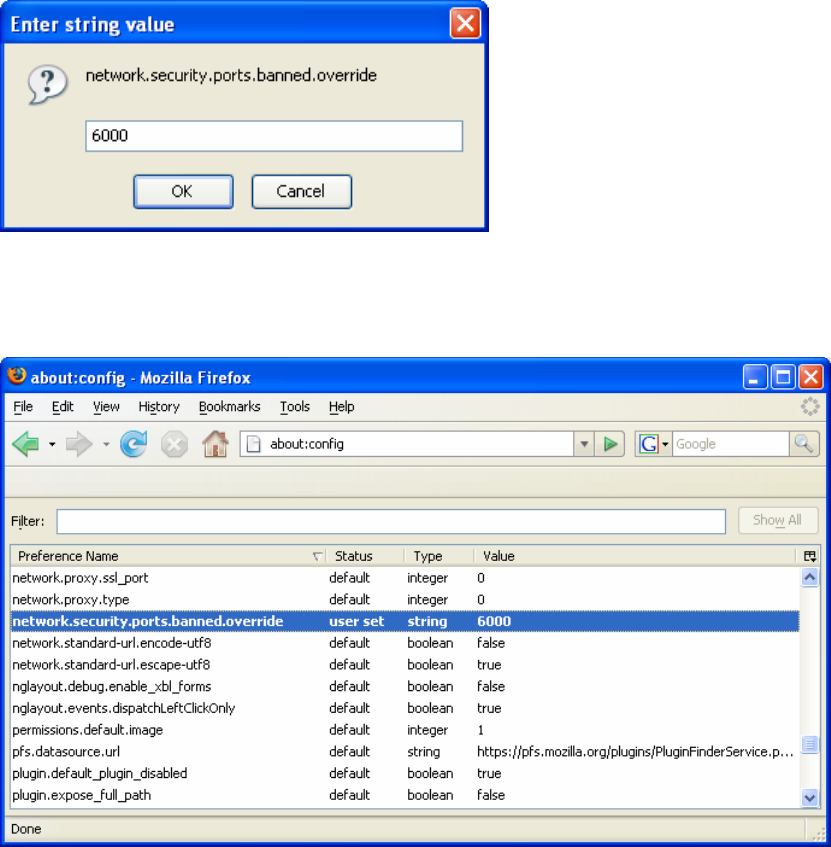Click the Back arrow in Firefox toolbar
Viewport: 831px width, 847px height.
pos(26,445)
